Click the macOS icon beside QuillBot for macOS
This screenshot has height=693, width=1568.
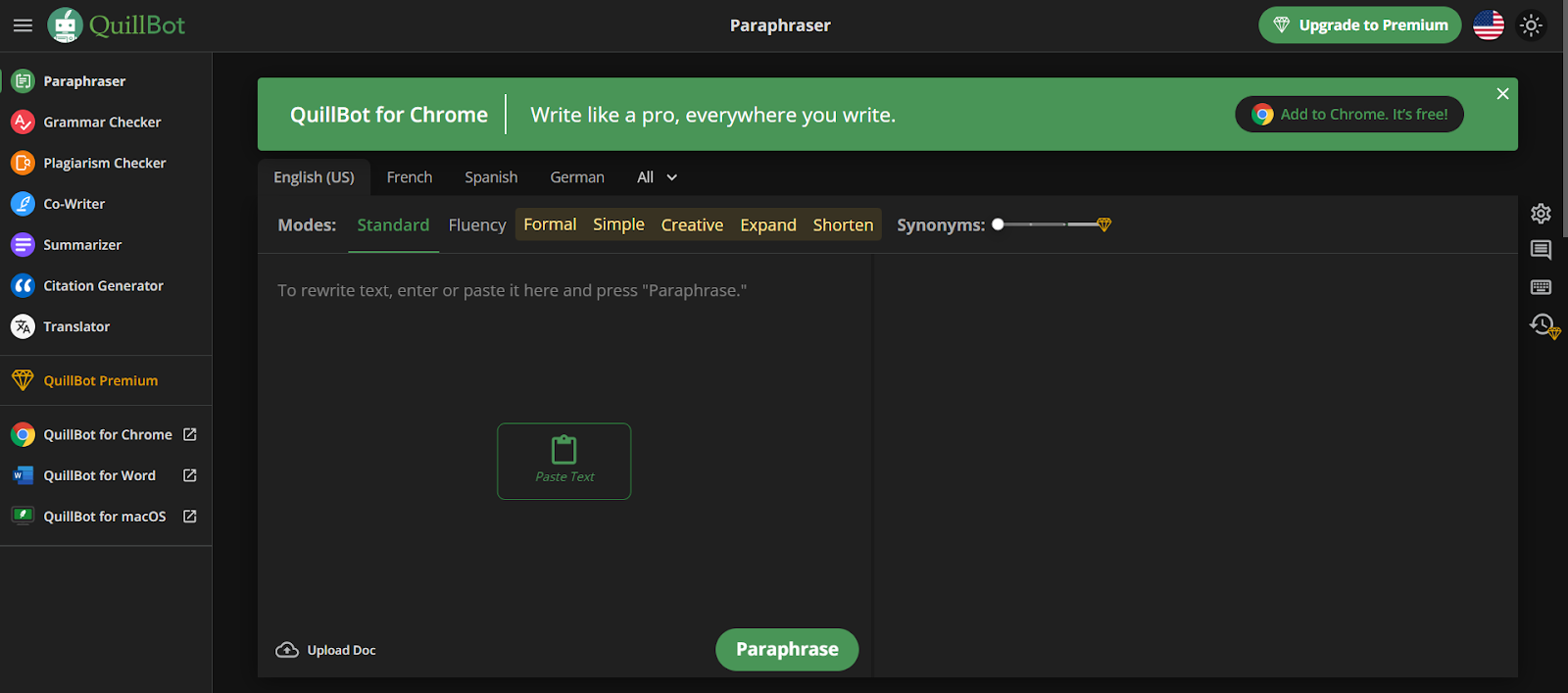(x=23, y=516)
